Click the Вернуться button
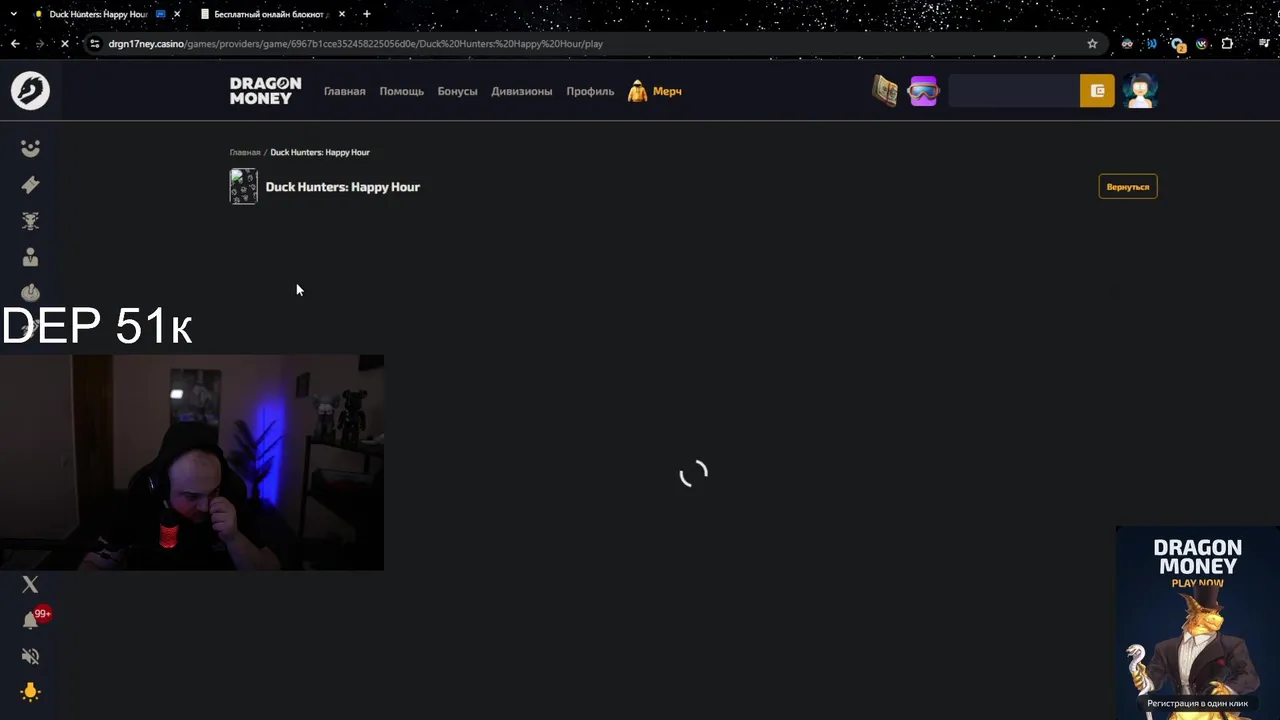This screenshot has width=1280, height=720. (1127, 187)
